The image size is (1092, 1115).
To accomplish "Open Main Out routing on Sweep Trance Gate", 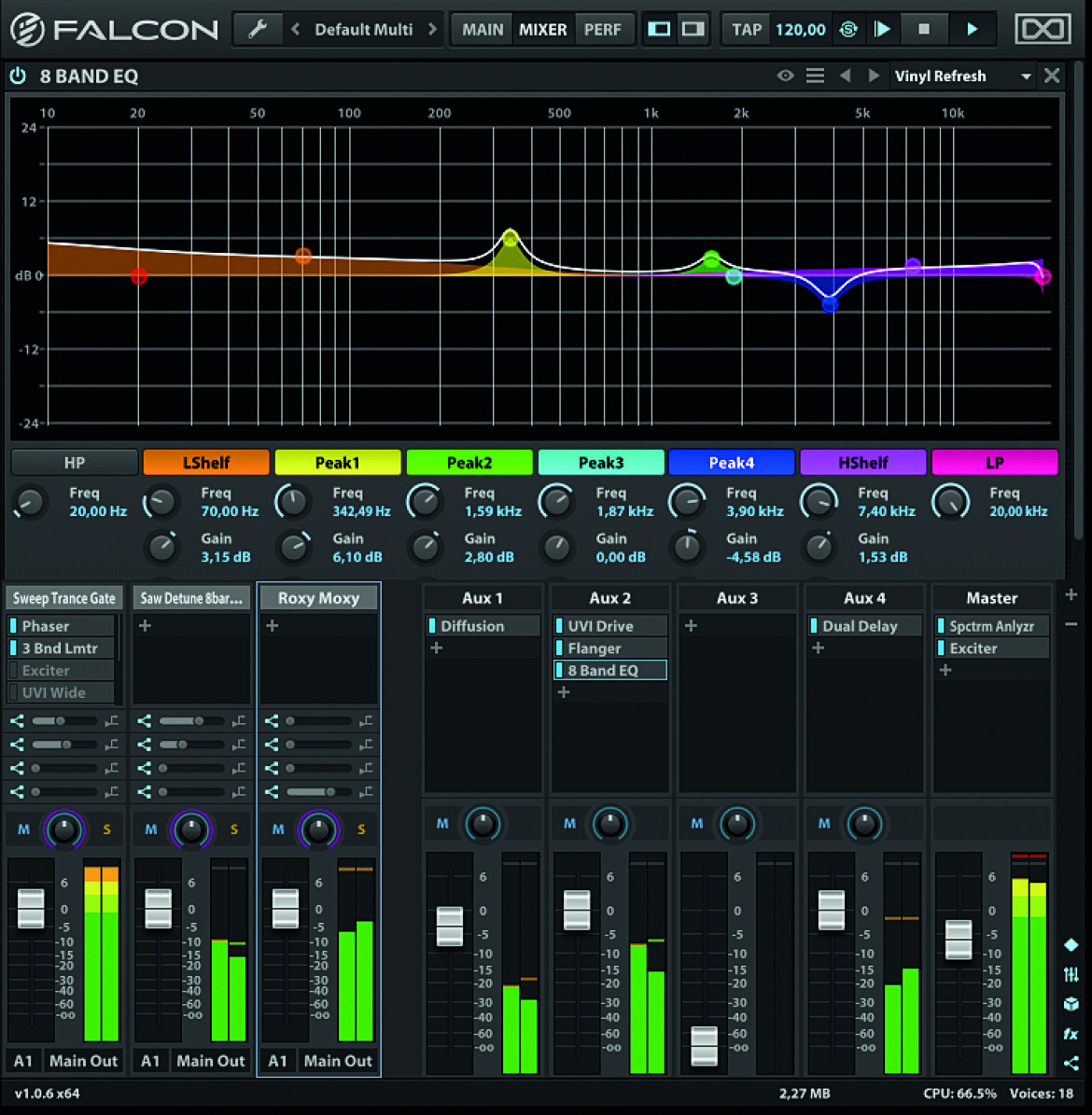I will (83, 1061).
